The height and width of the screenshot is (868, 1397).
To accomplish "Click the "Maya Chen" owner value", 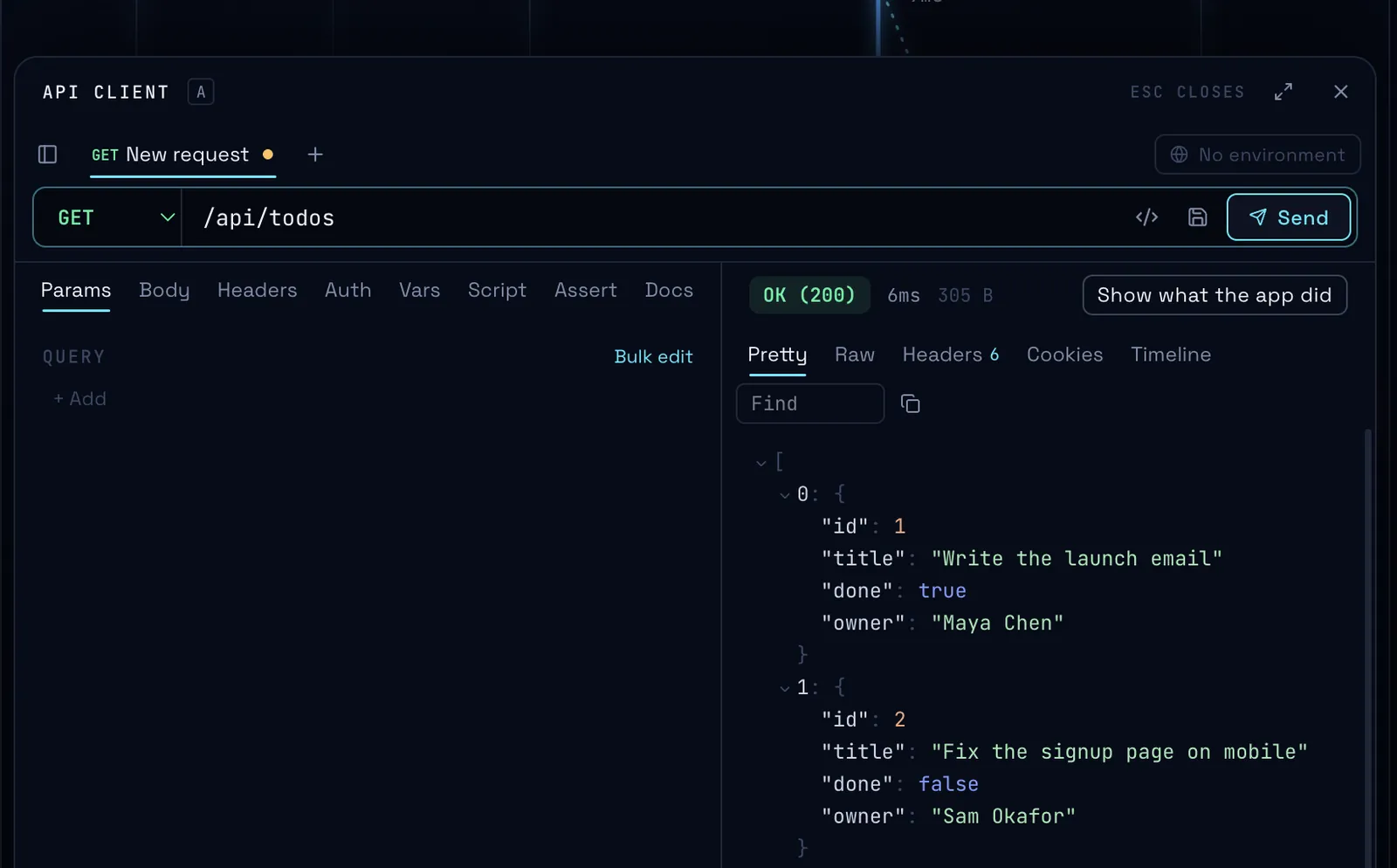I will pyautogui.click(x=997, y=623).
